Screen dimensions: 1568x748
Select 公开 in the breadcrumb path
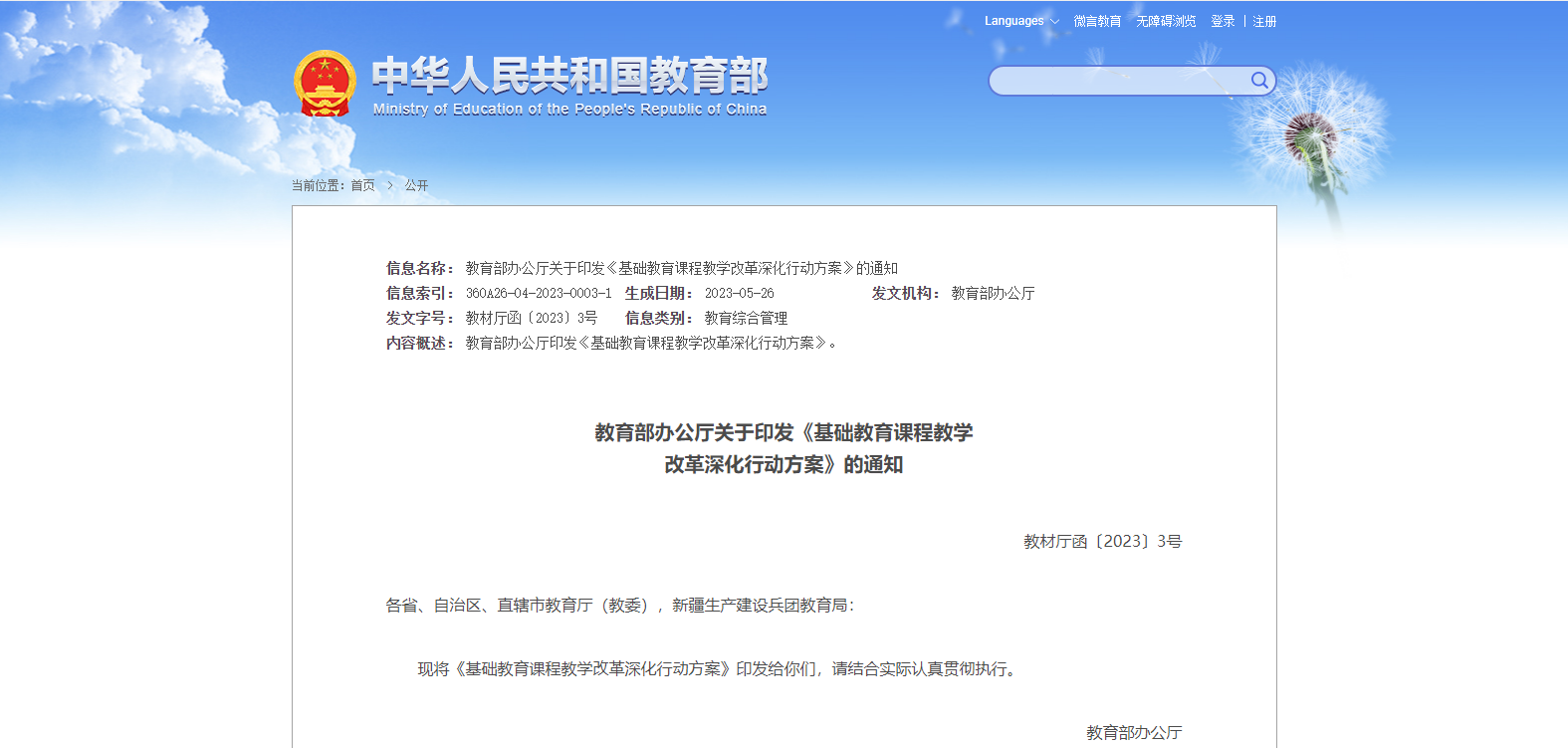coord(416,185)
